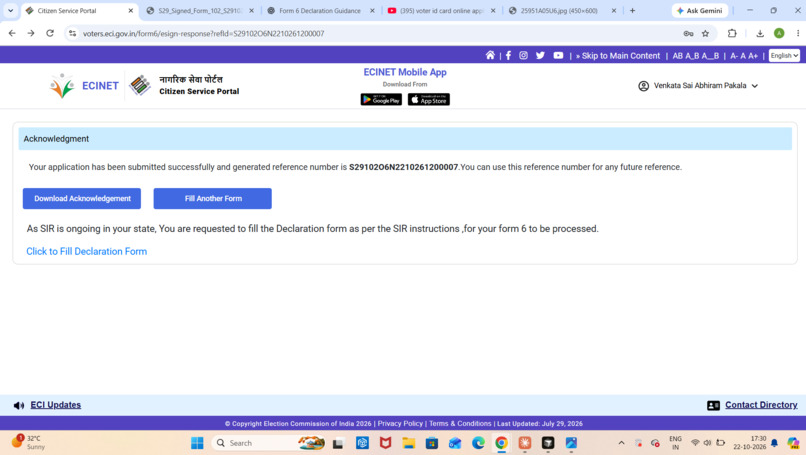Image resolution: width=806 pixels, height=455 pixels.
Task: Bookmark this page with star icon
Action: click(705, 33)
